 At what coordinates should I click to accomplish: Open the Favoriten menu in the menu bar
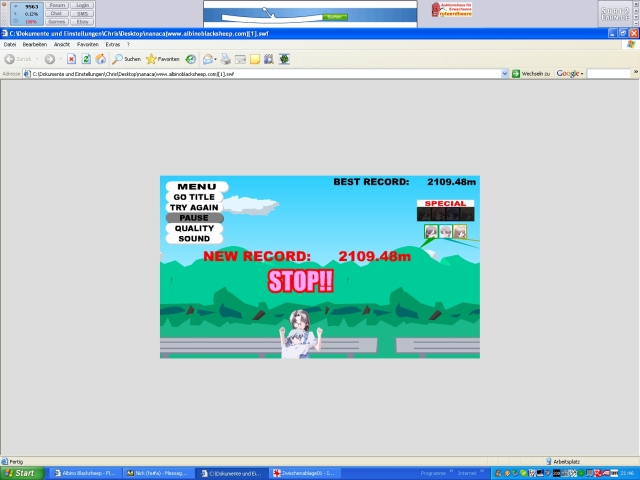[x=88, y=44]
